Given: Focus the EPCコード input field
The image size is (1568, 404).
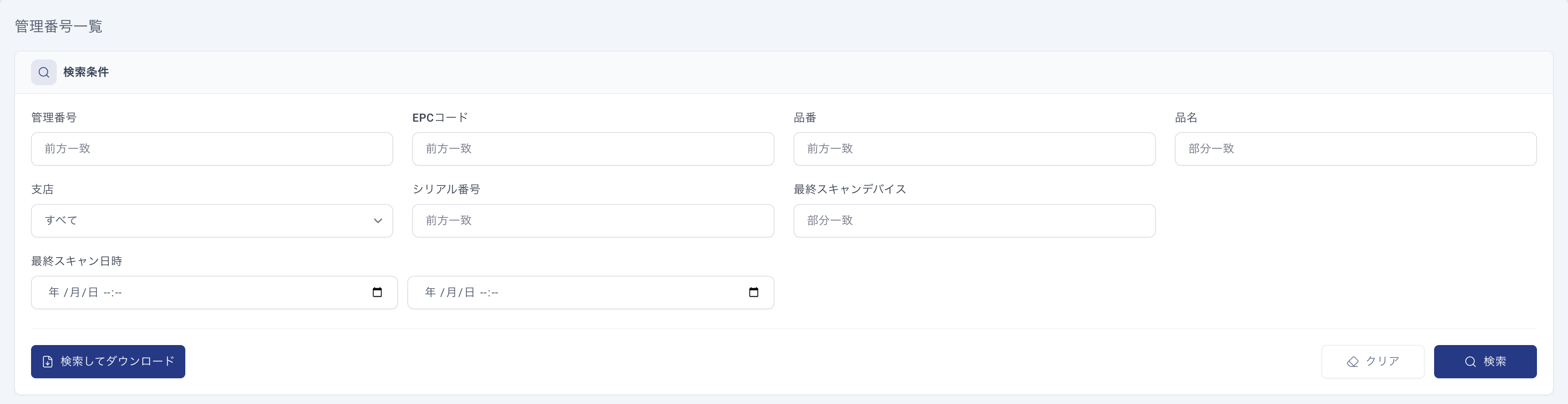Looking at the screenshot, I should (593, 148).
